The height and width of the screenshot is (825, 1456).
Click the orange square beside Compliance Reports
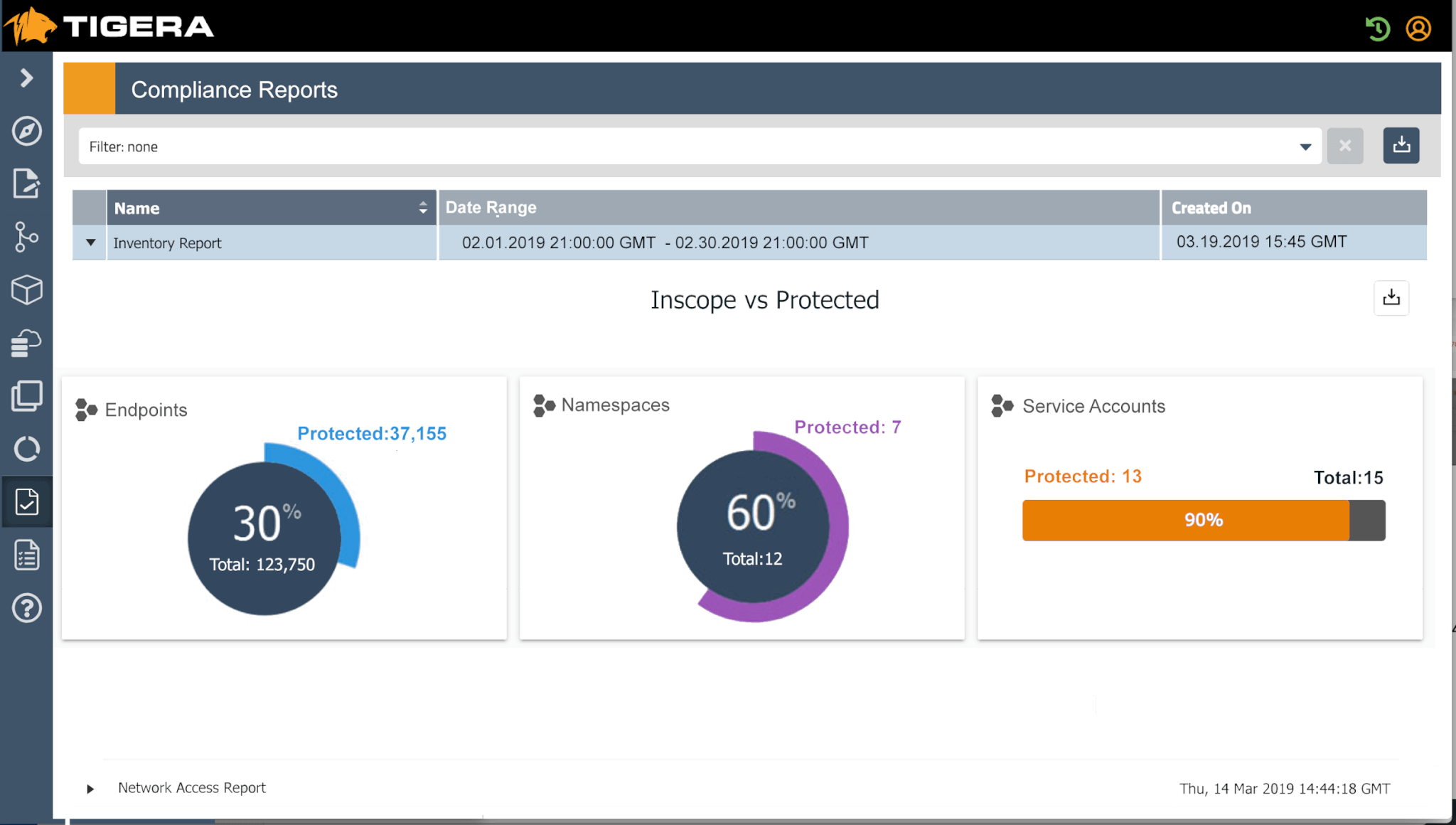(90, 88)
